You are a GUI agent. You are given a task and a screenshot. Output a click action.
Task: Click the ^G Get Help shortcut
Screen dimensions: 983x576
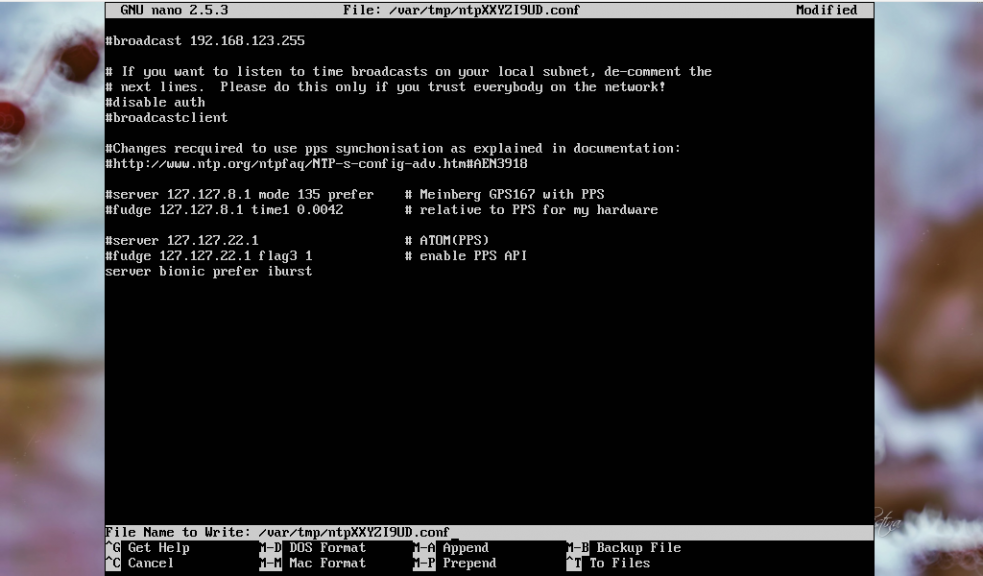click(148, 548)
